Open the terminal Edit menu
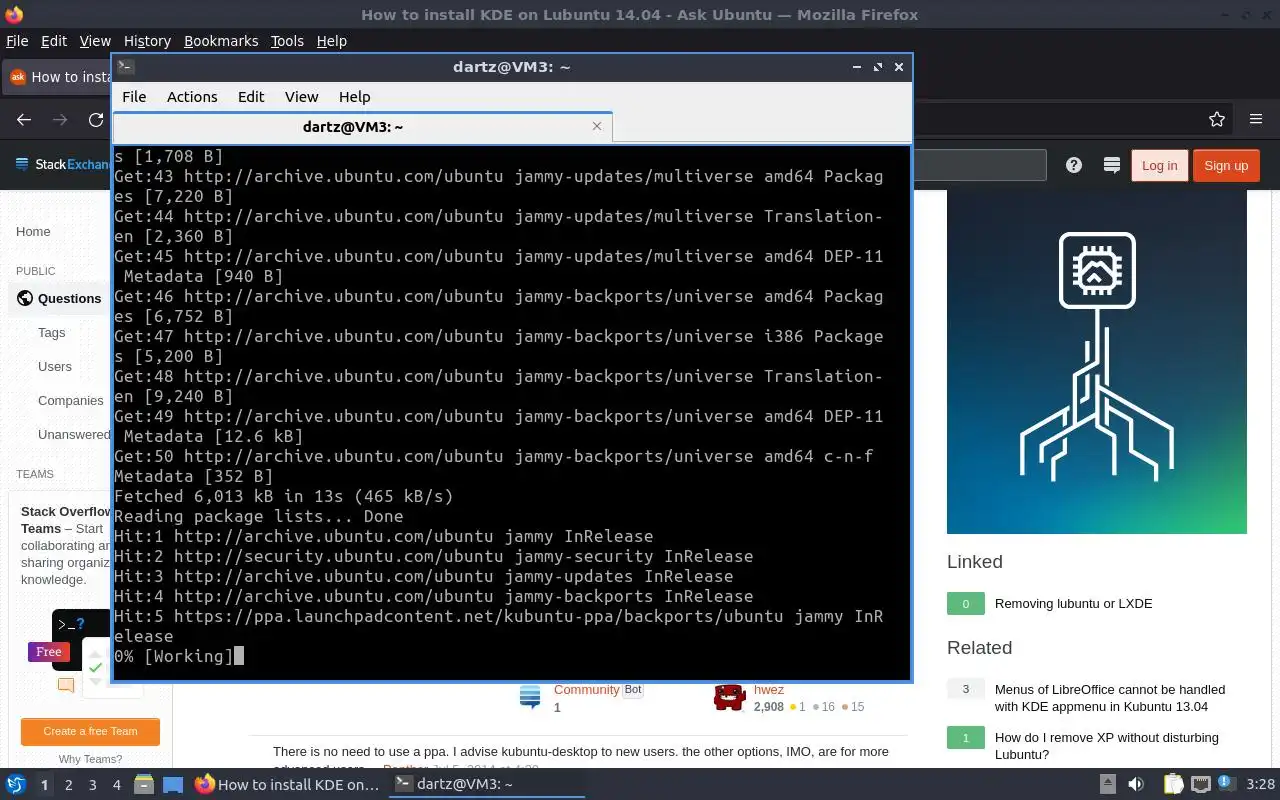The height and width of the screenshot is (800, 1280). pos(251,97)
